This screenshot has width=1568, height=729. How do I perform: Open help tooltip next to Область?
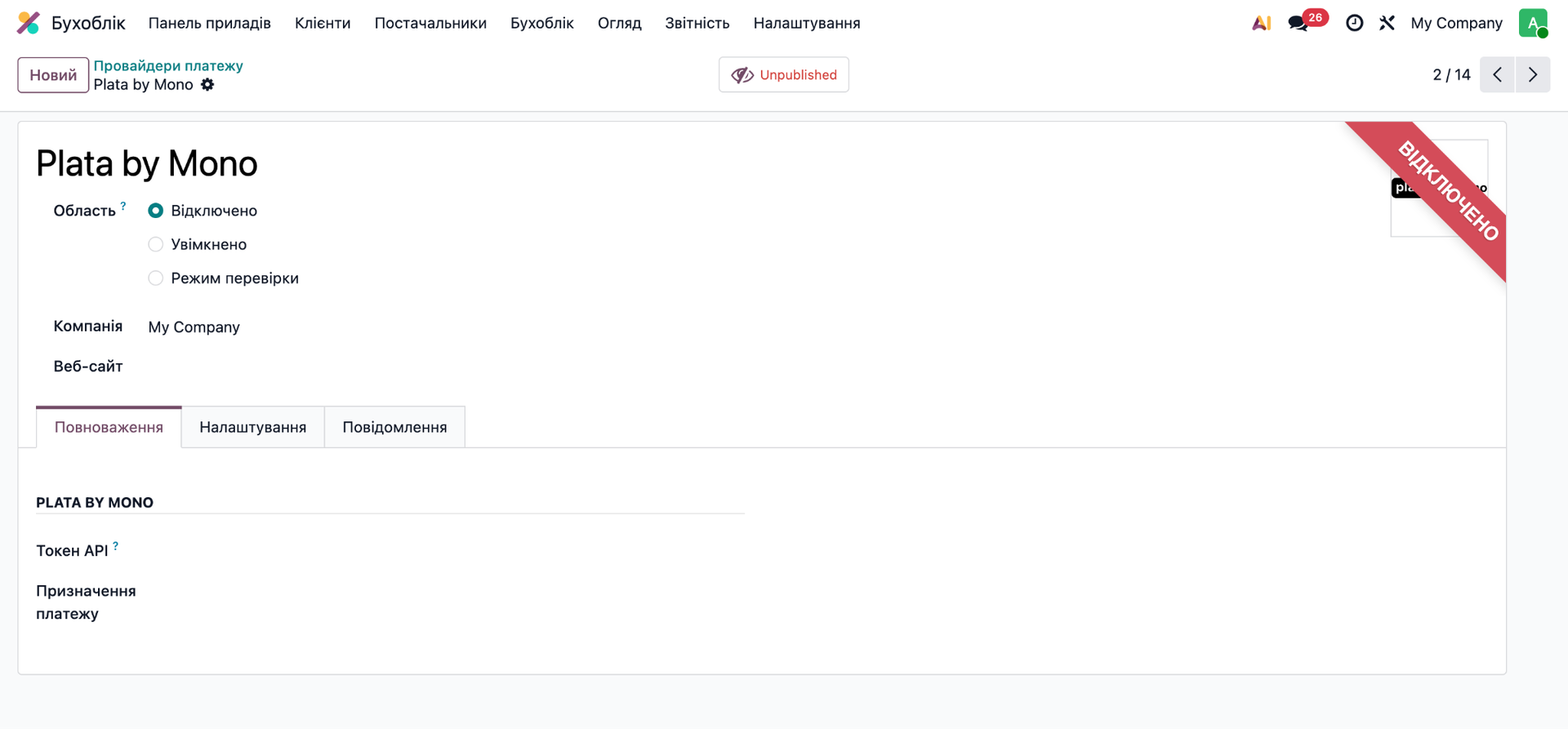123,206
